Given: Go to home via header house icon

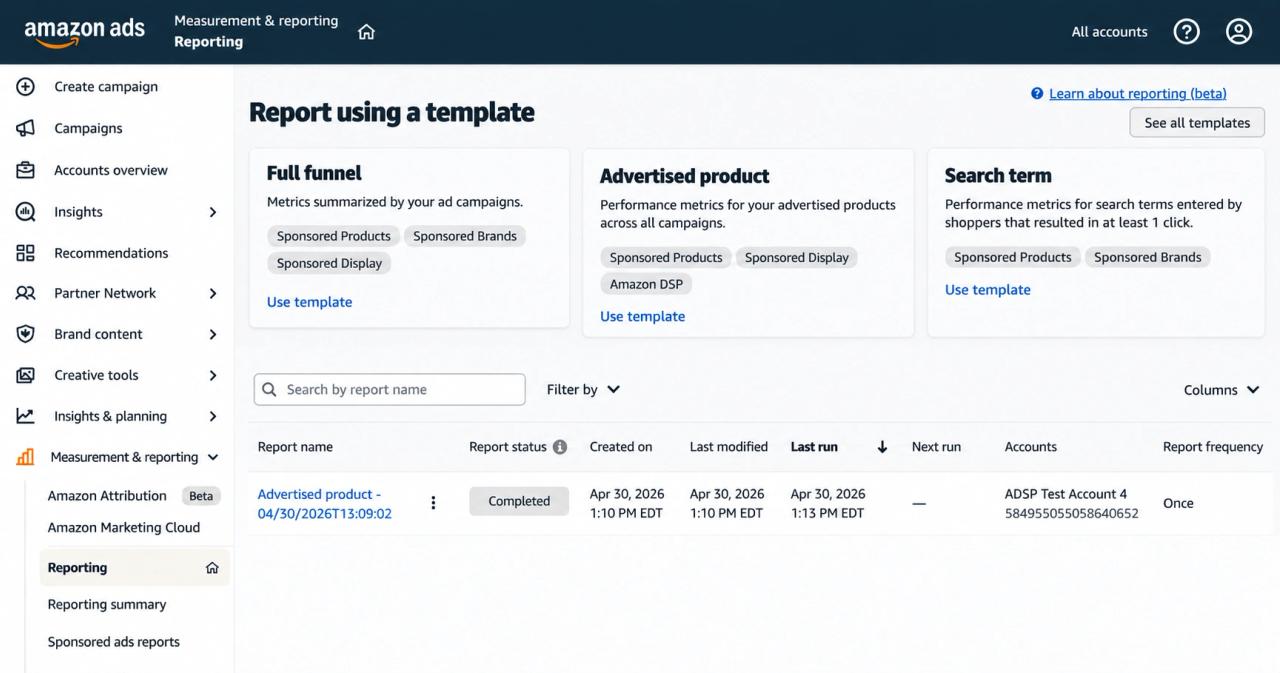Looking at the screenshot, I should pos(366,32).
